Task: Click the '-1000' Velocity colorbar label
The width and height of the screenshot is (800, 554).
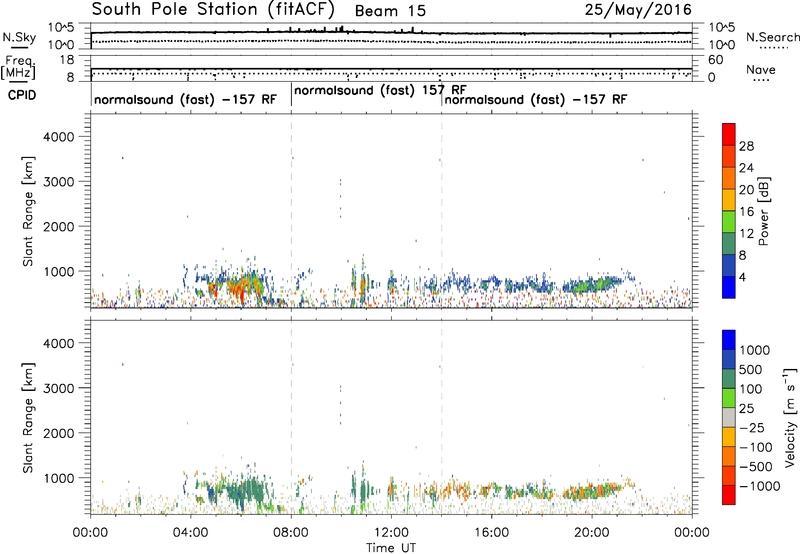Action: [760, 486]
